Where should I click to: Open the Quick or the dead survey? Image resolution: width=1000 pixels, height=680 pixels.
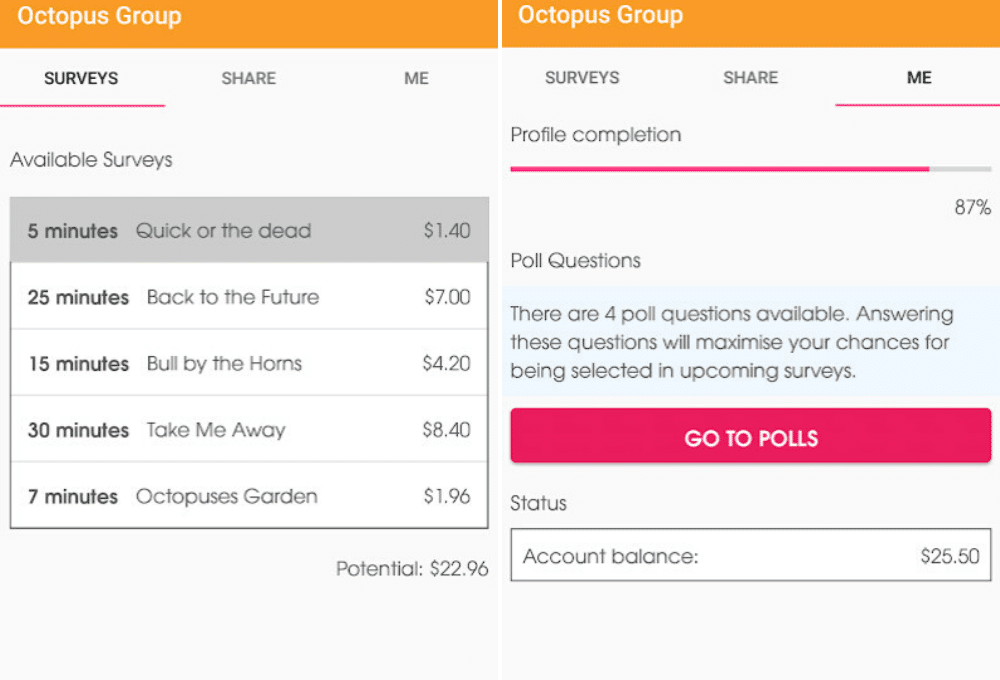[249, 230]
